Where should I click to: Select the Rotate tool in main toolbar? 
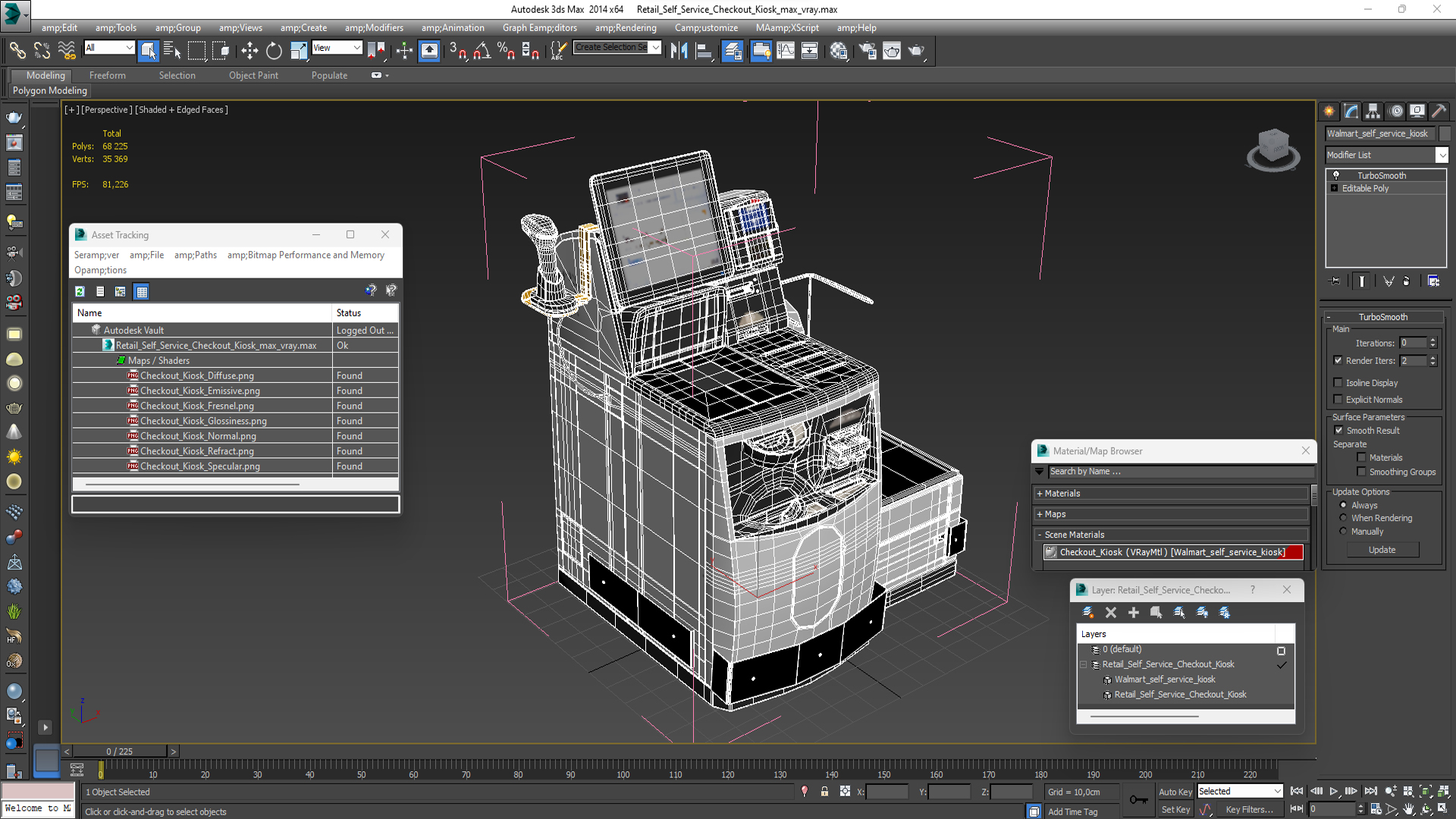[x=274, y=51]
